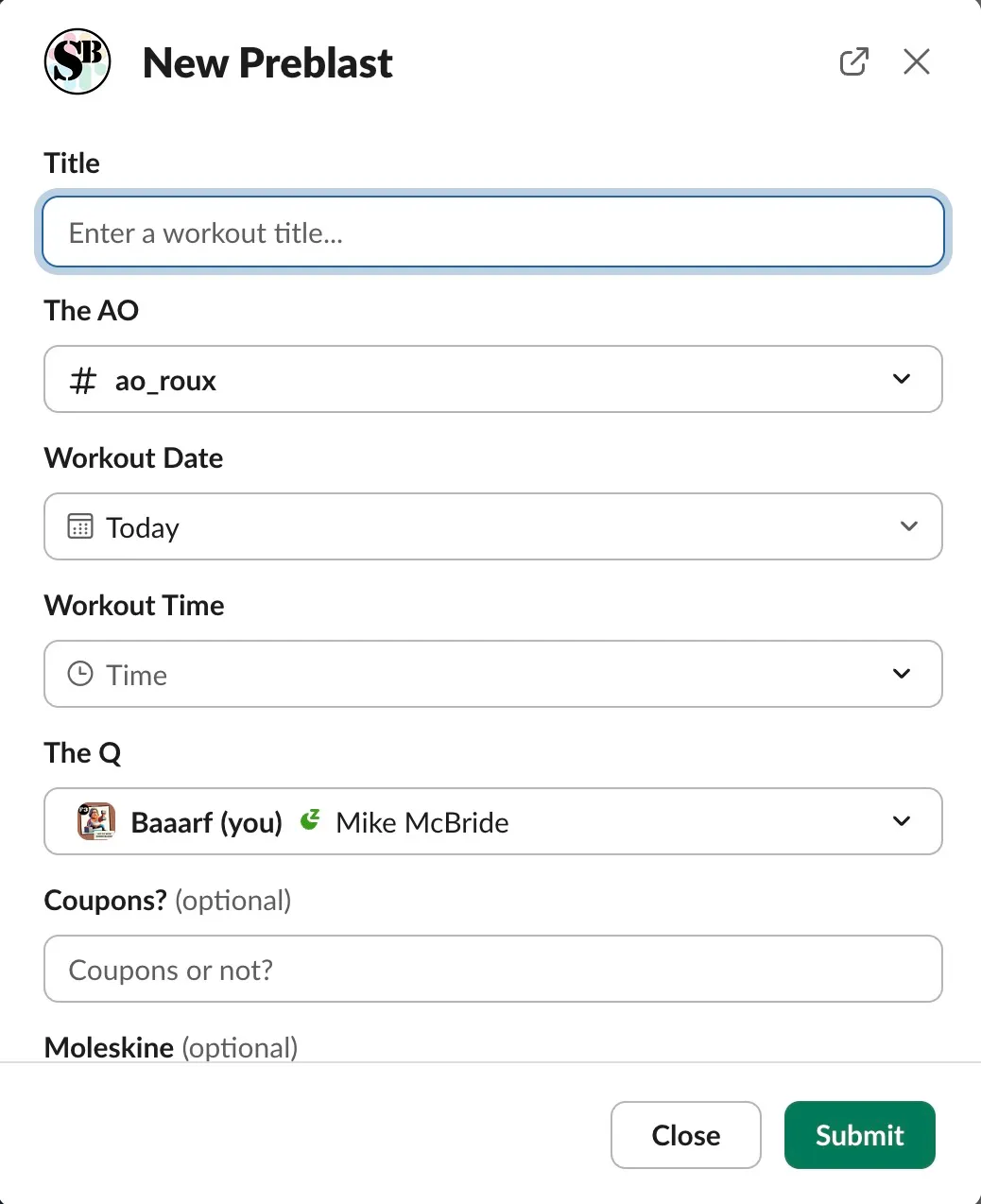The width and height of the screenshot is (981, 1204).
Task: Submit the new preblast
Action: 859,1135
